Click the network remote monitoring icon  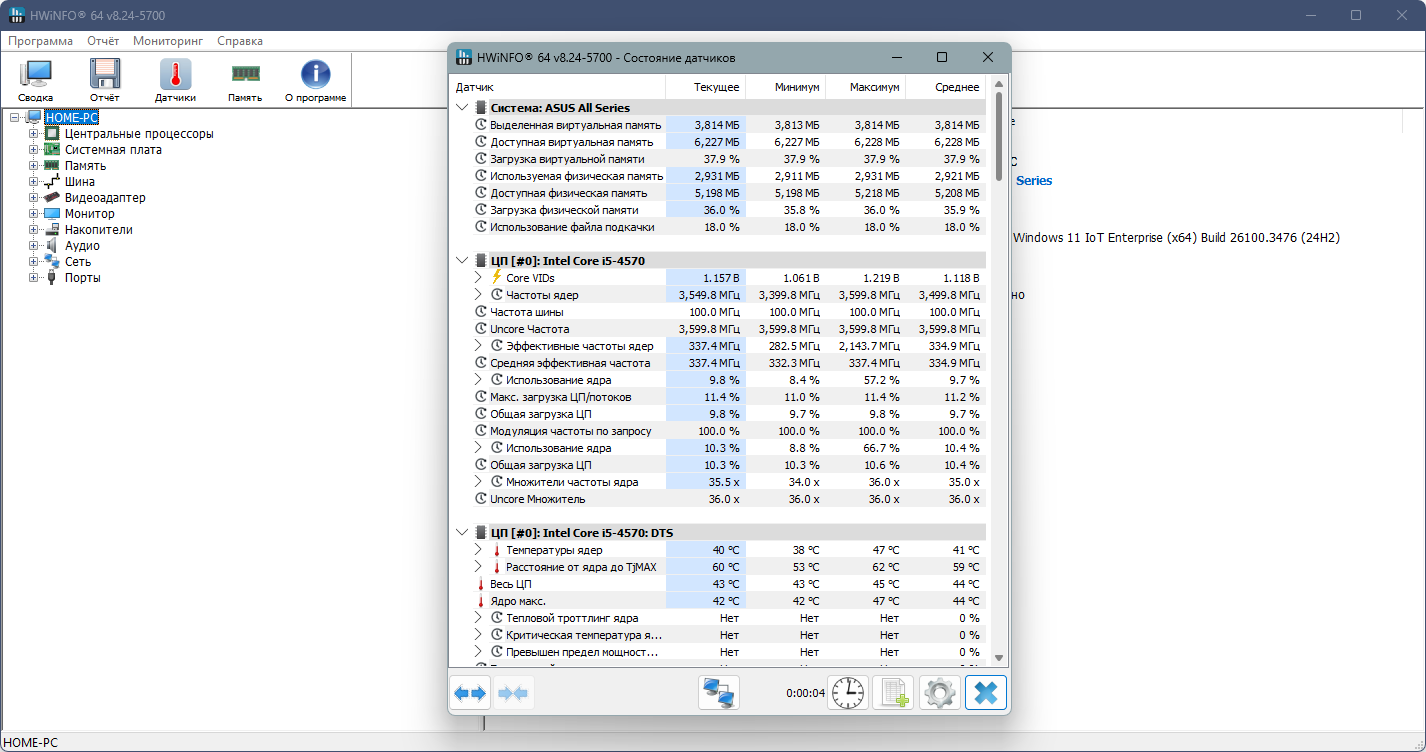click(719, 692)
